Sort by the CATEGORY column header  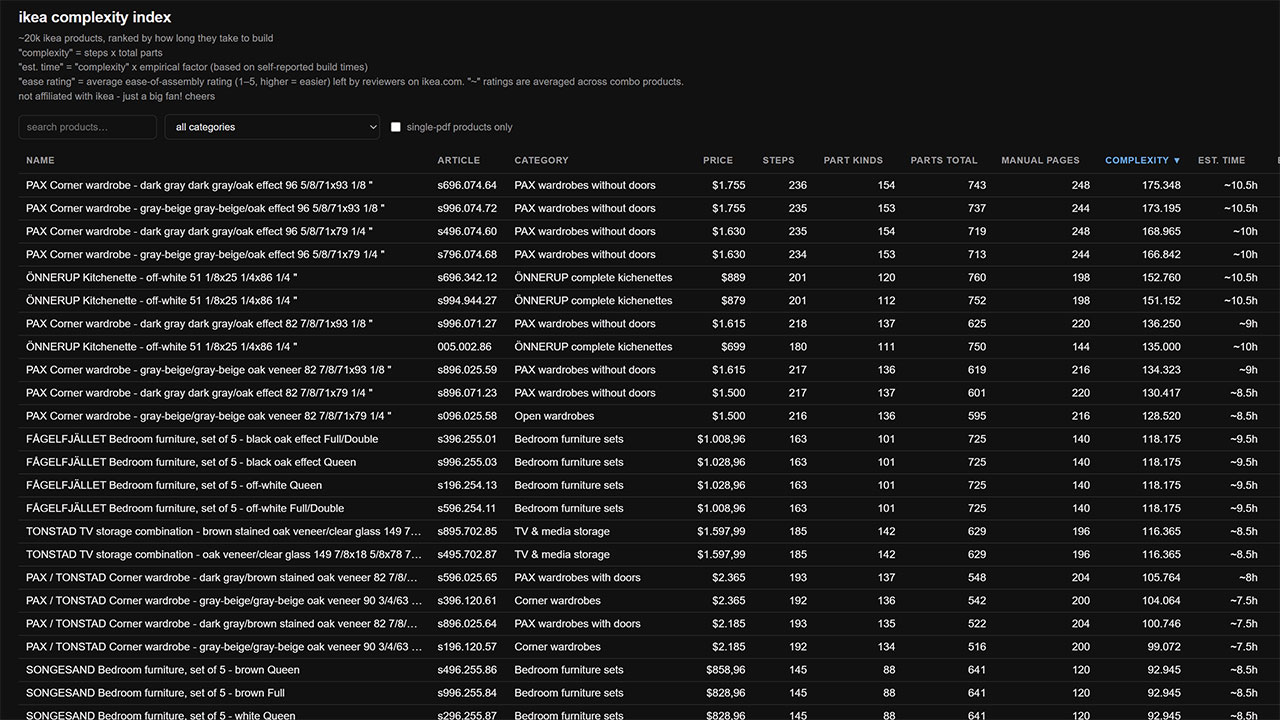541,160
